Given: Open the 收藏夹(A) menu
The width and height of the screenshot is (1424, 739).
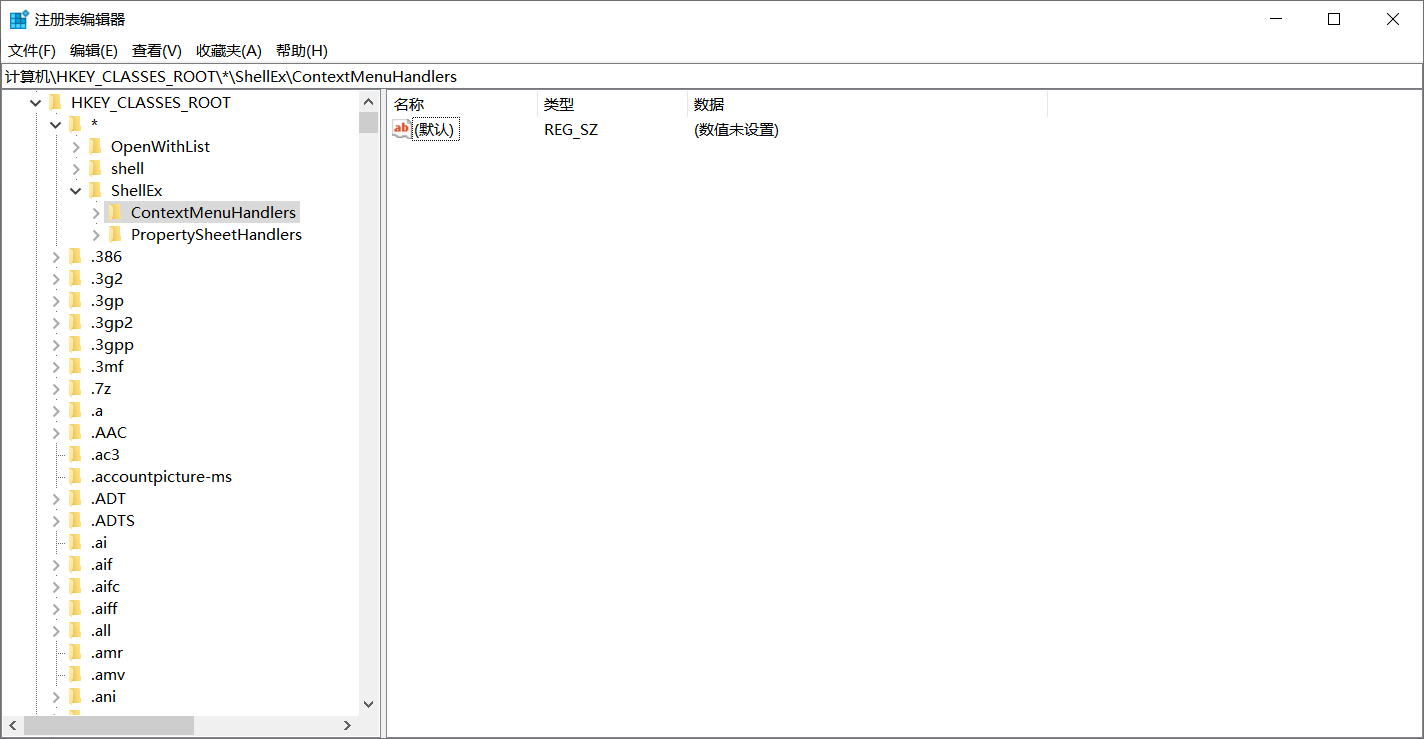Looking at the screenshot, I should tap(228, 50).
